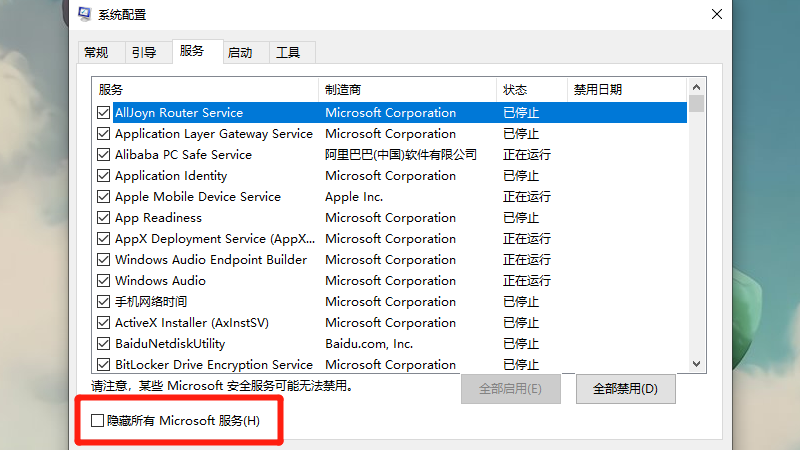
Task: Open the 工具 tab
Action: [x=288, y=52]
